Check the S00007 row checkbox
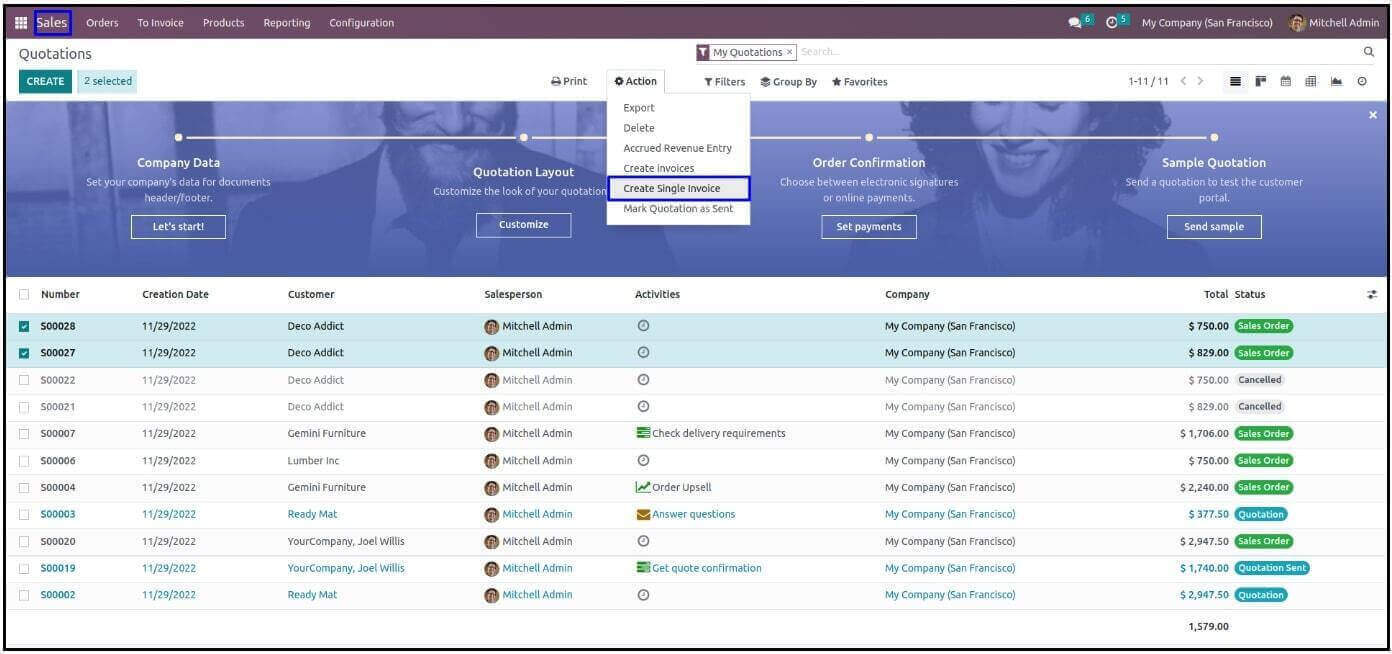Screen dimensions: 1392x654 tap(24, 434)
